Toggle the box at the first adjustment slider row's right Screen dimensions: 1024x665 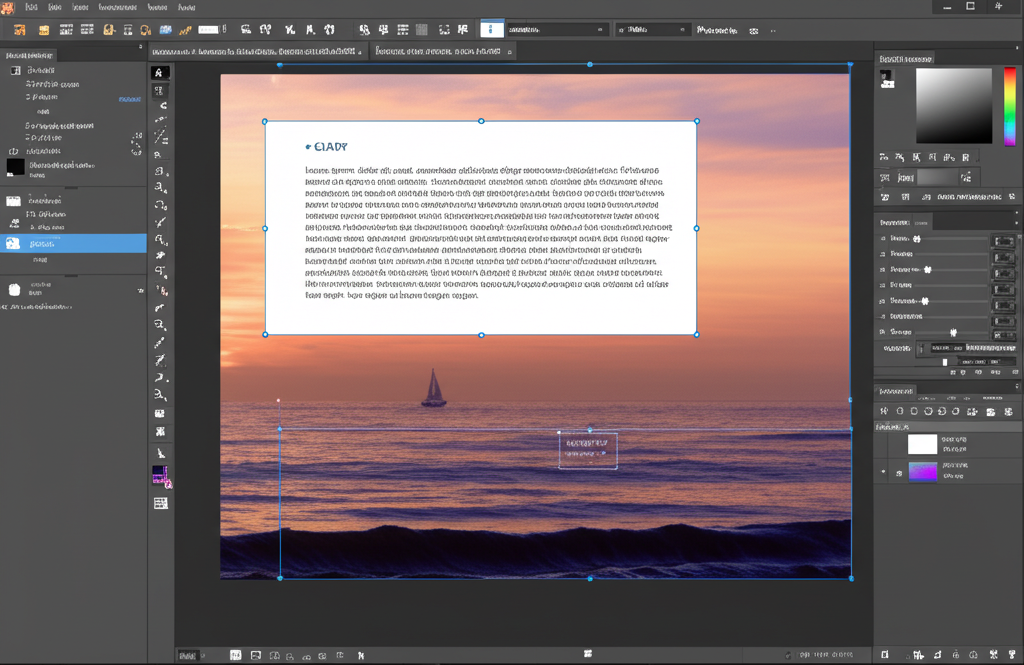[x=1004, y=240]
